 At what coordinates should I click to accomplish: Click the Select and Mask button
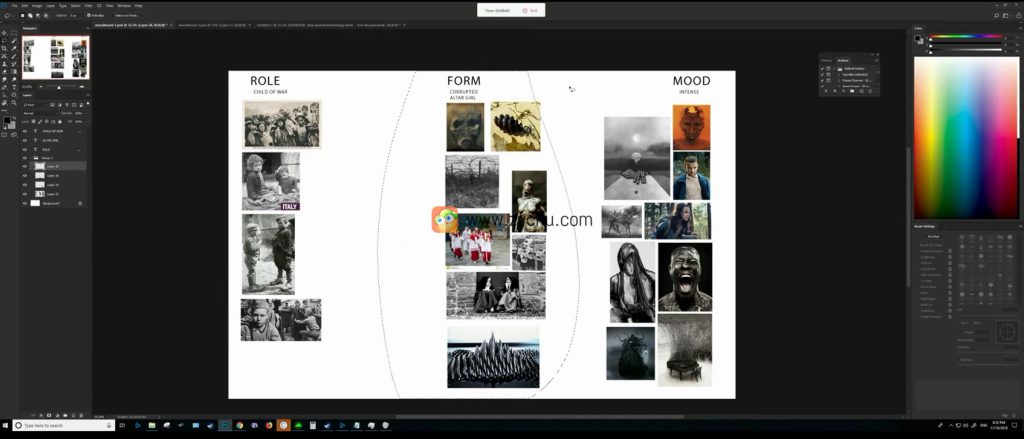coord(128,16)
